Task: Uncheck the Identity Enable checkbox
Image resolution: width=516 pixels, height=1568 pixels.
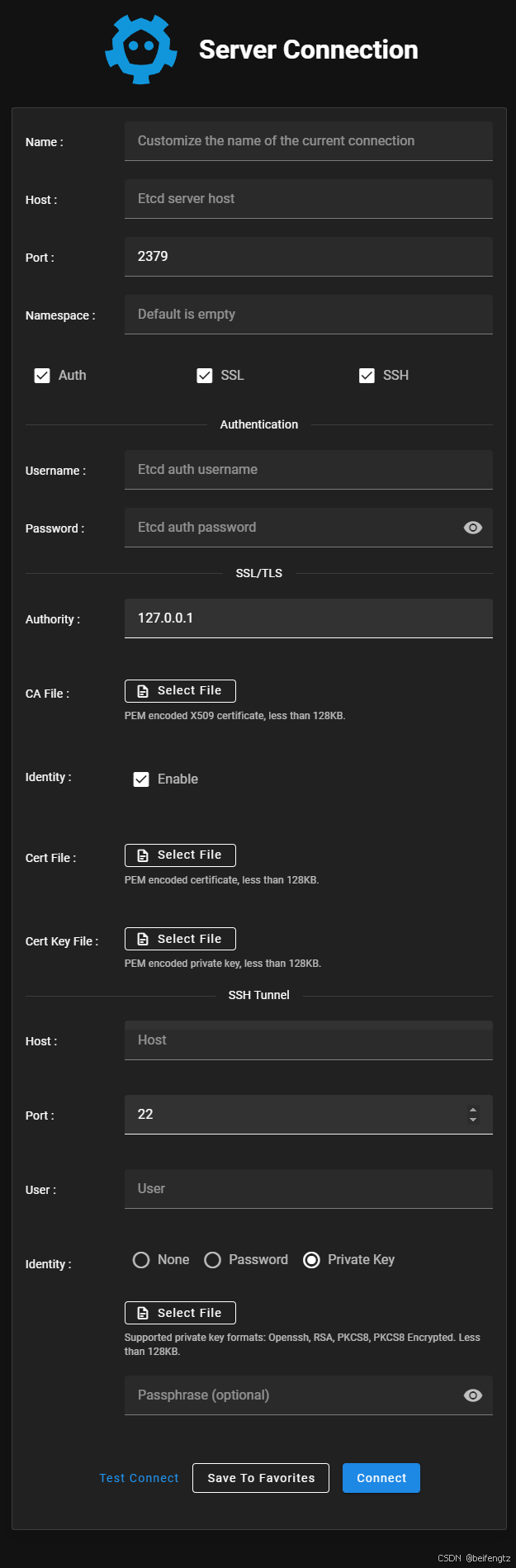Action: click(x=141, y=779)
